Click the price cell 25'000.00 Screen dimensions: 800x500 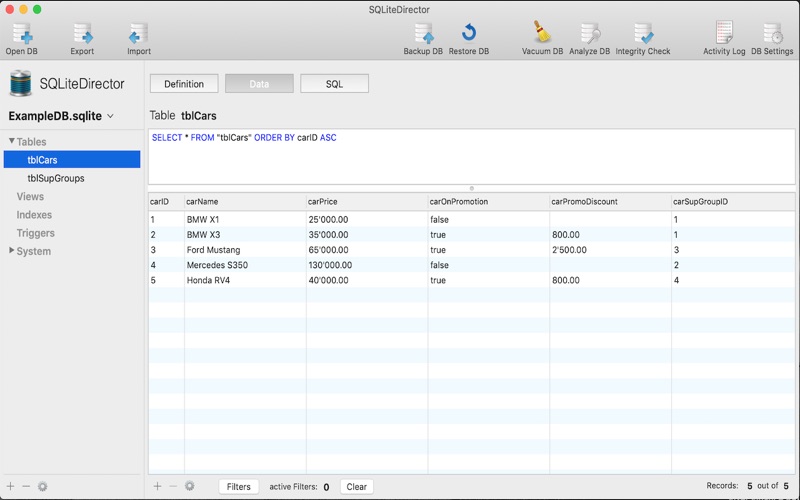(367, 219)
